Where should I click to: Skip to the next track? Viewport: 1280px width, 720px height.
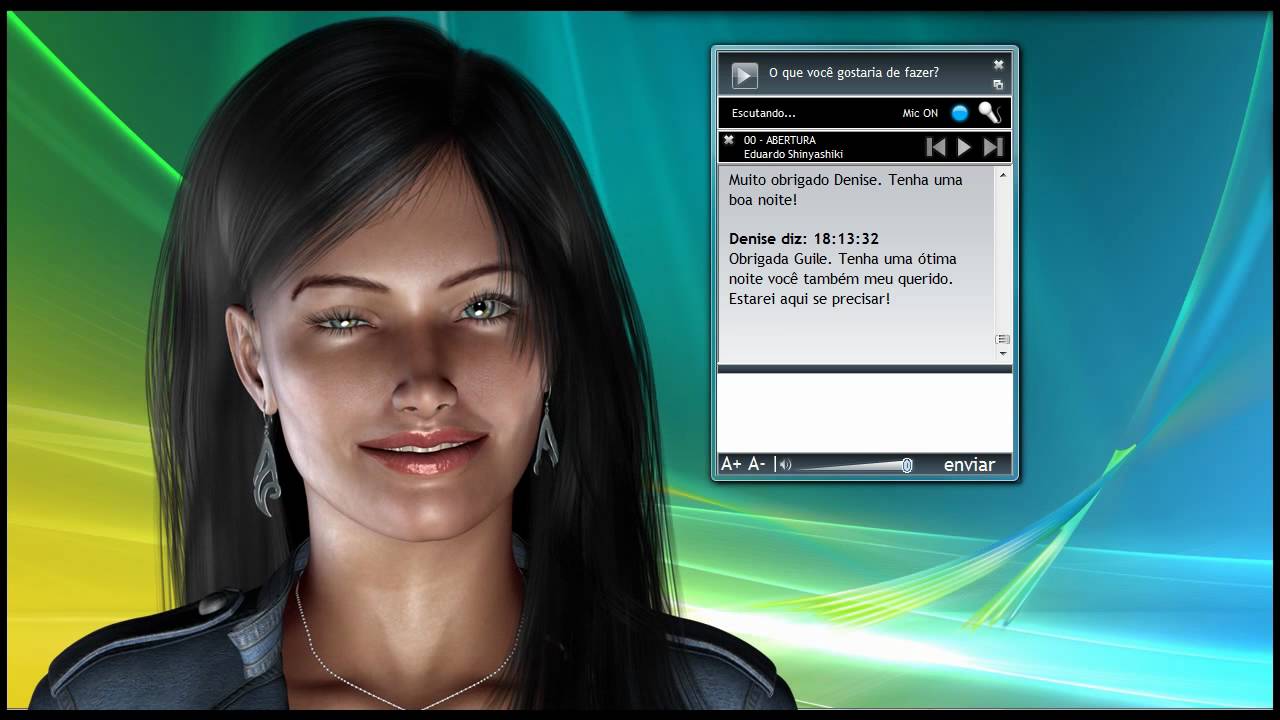[993, 147]
